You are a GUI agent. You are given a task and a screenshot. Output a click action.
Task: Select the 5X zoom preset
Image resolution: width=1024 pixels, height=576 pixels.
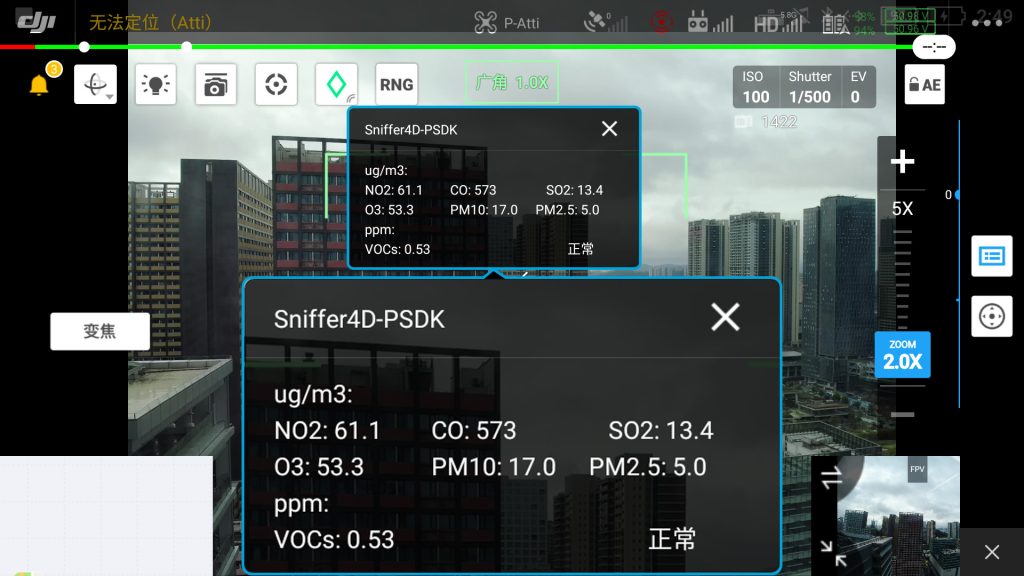903,208
